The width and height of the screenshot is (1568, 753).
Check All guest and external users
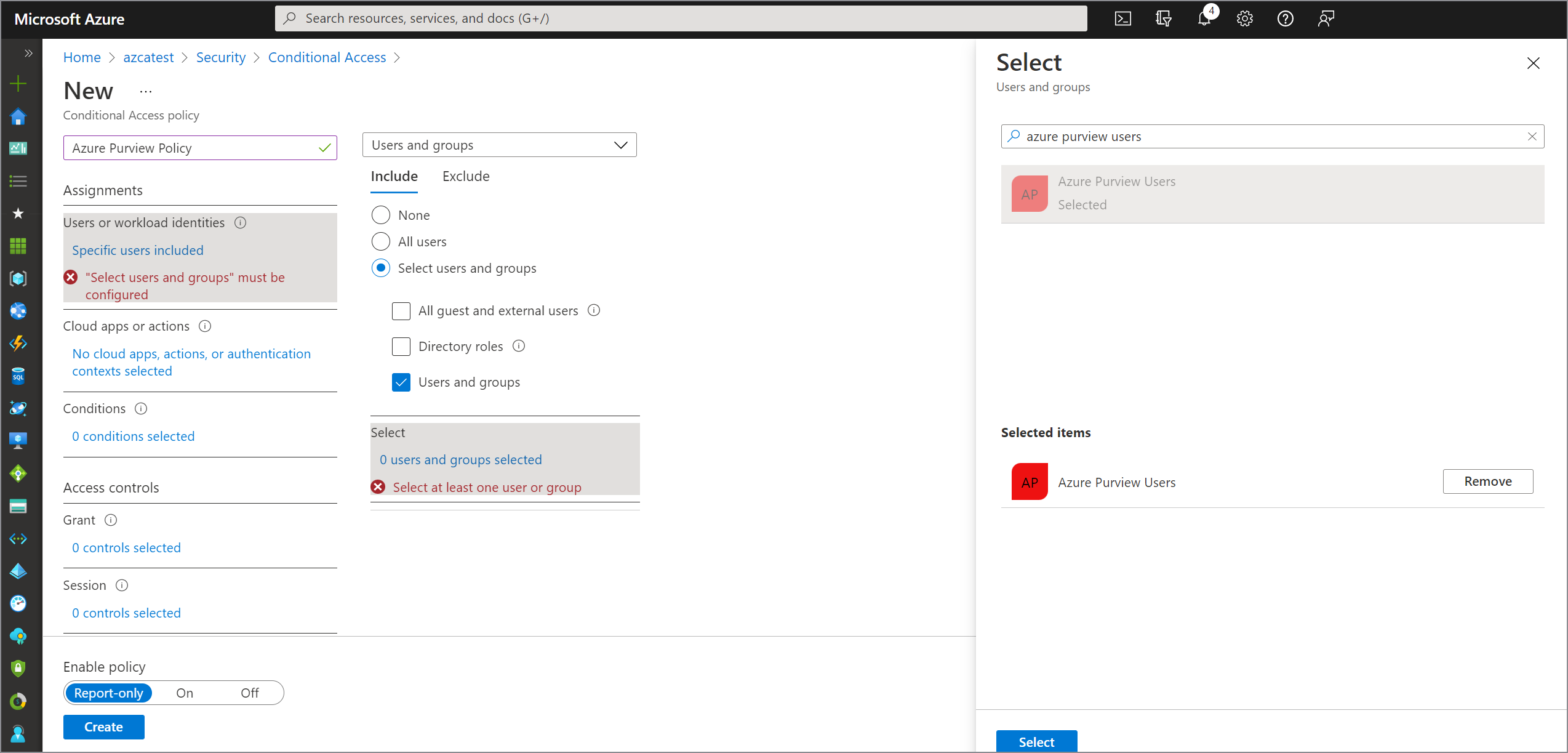401,311
